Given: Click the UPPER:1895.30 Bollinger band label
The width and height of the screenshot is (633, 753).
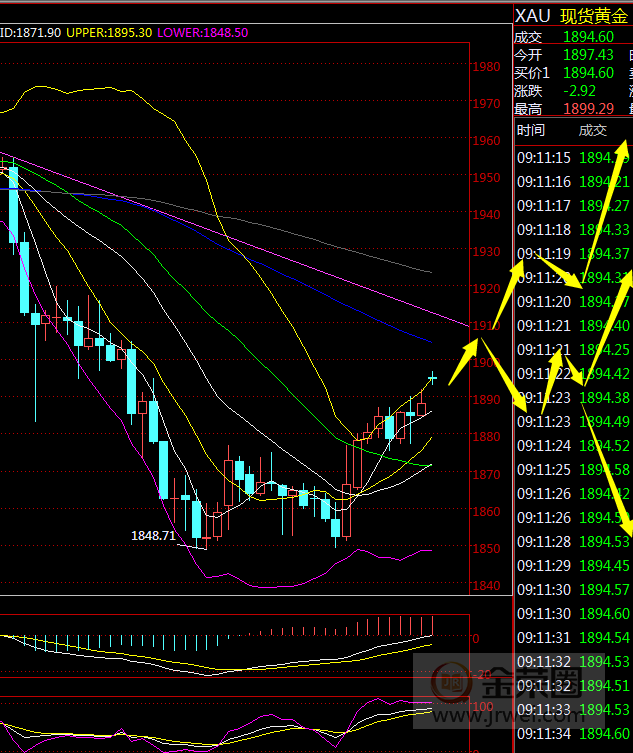Looking at the screenshot, I should pos(109,33).
